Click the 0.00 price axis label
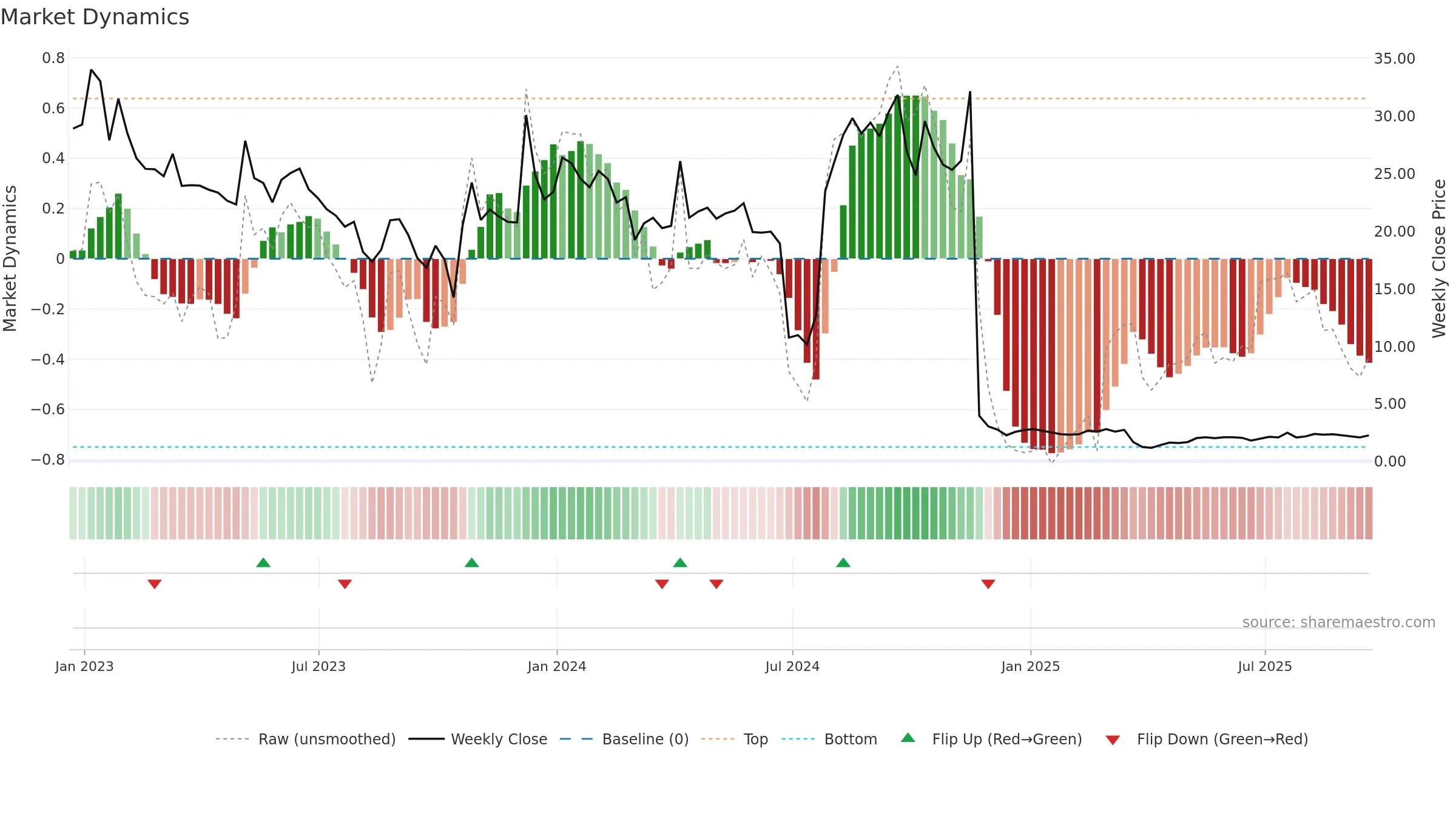Image resolution: width=1456 pixels, height=819 pixels. click(x=1390, y=461)
